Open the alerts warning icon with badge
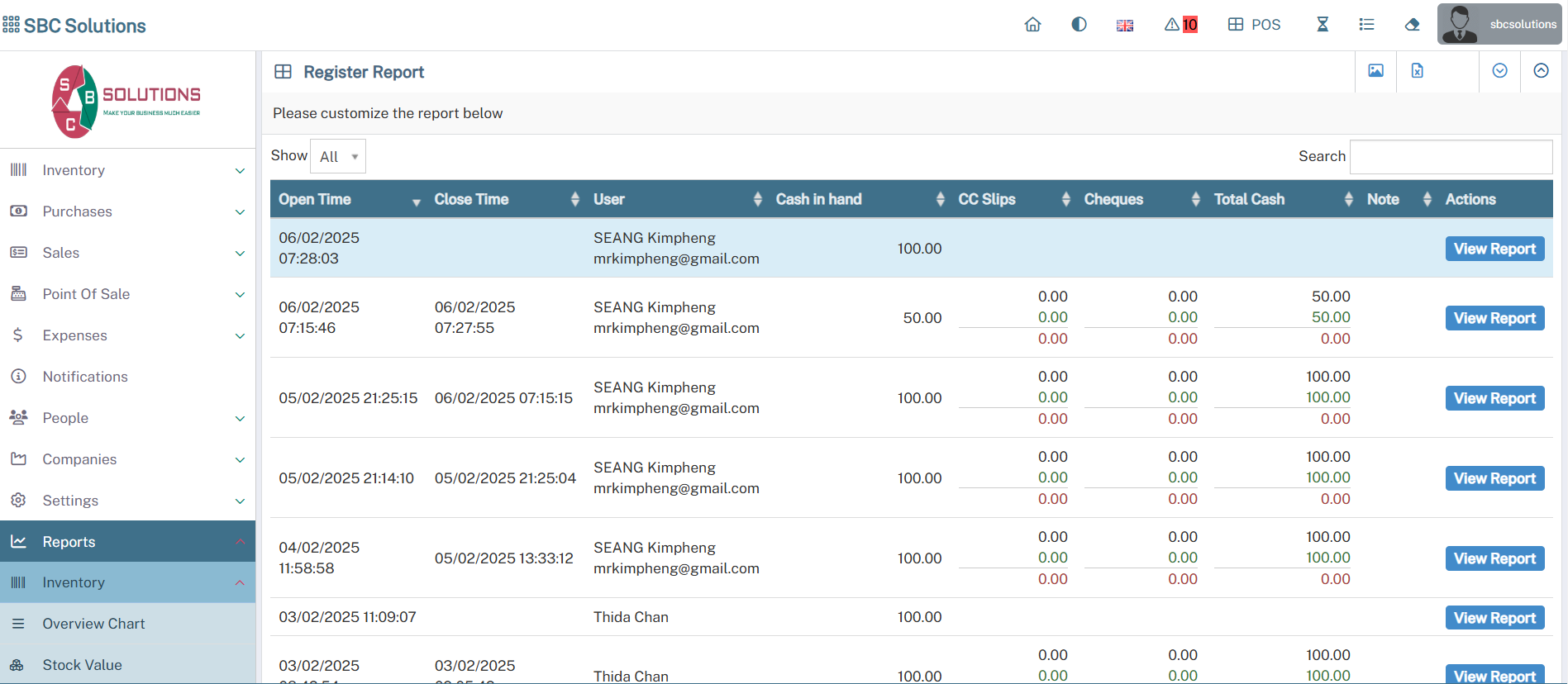This screenshot has width=1568, height=684. tap(1180, 25)
